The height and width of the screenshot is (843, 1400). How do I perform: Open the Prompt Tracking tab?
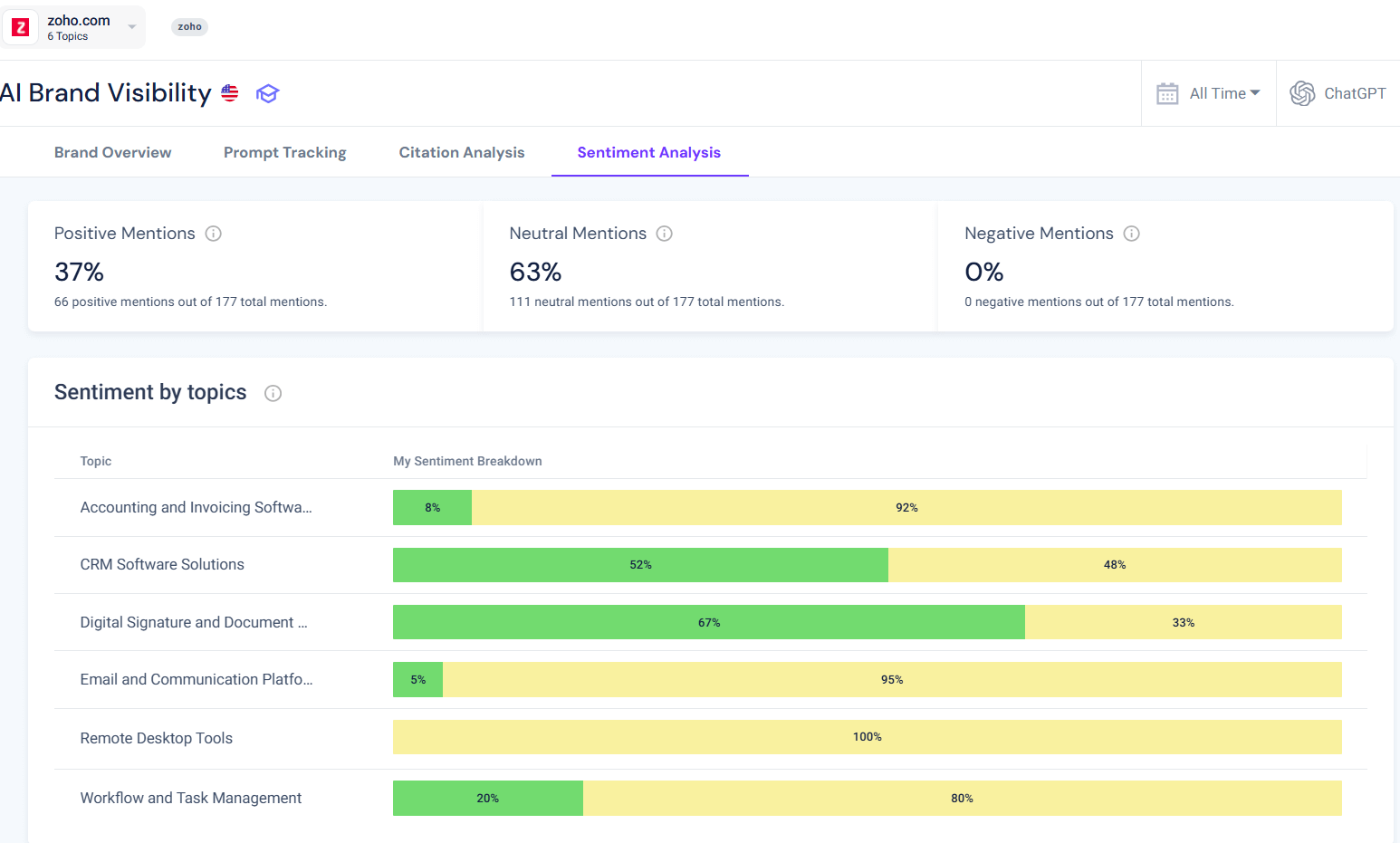pos(284,152)
